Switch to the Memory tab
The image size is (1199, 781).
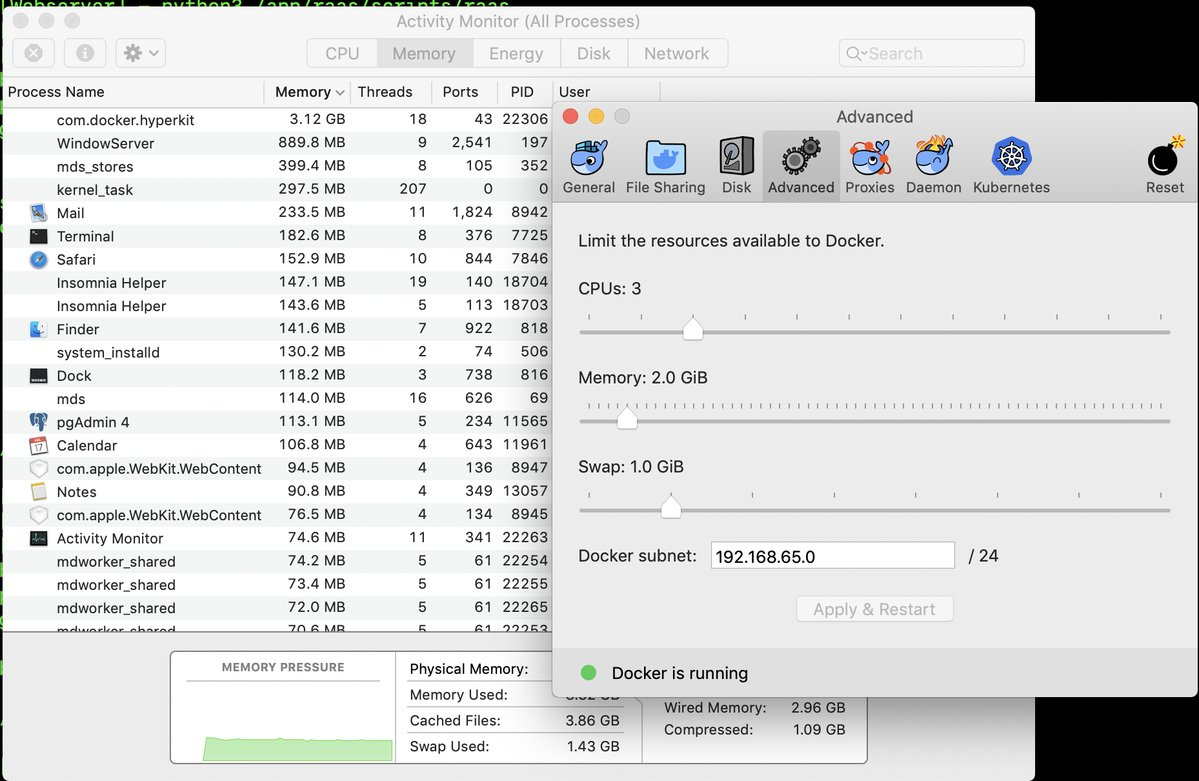pyautogui.click(x=424, y=54)
